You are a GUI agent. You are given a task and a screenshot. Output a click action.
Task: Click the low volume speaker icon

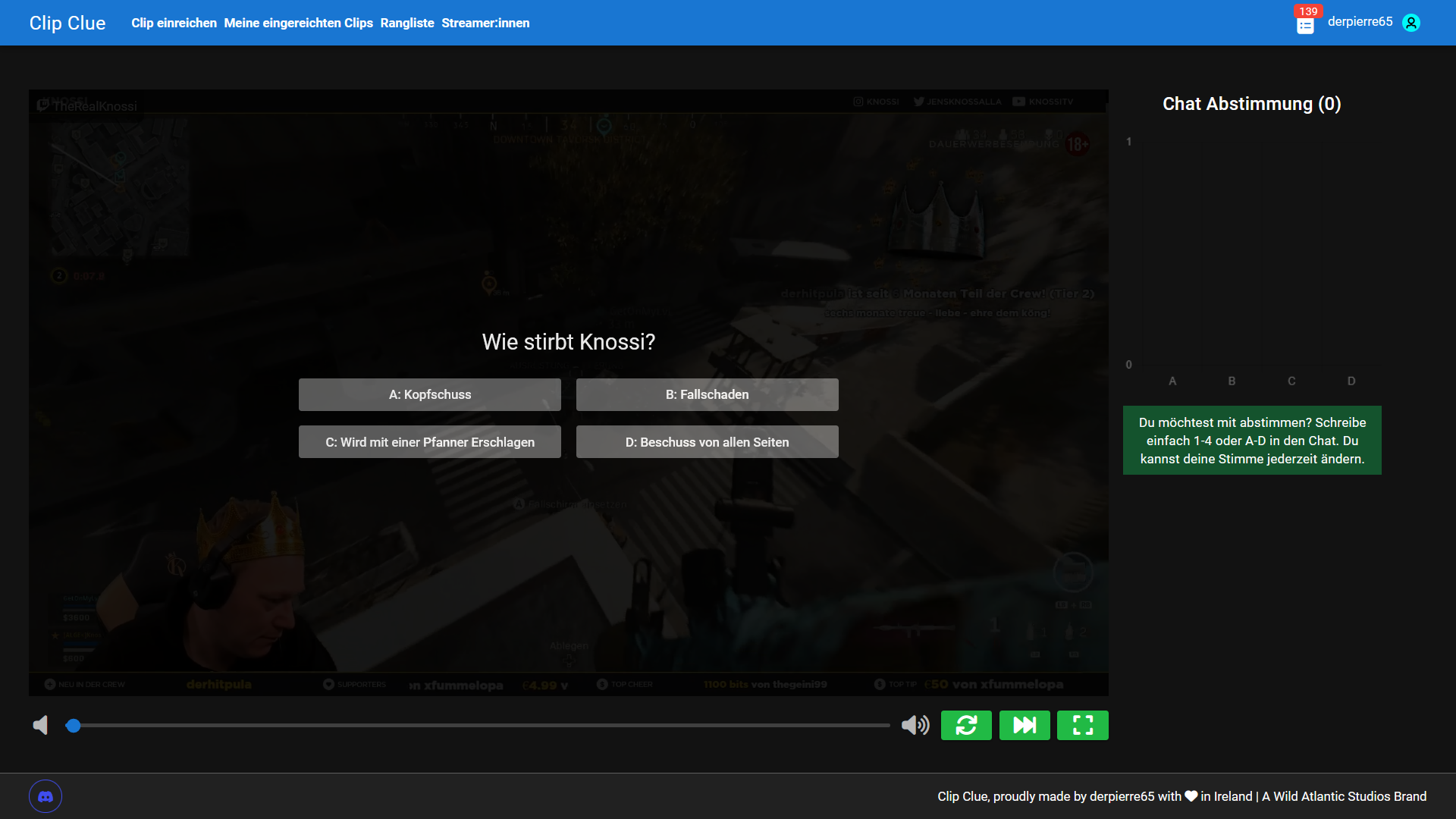(41, 725)
